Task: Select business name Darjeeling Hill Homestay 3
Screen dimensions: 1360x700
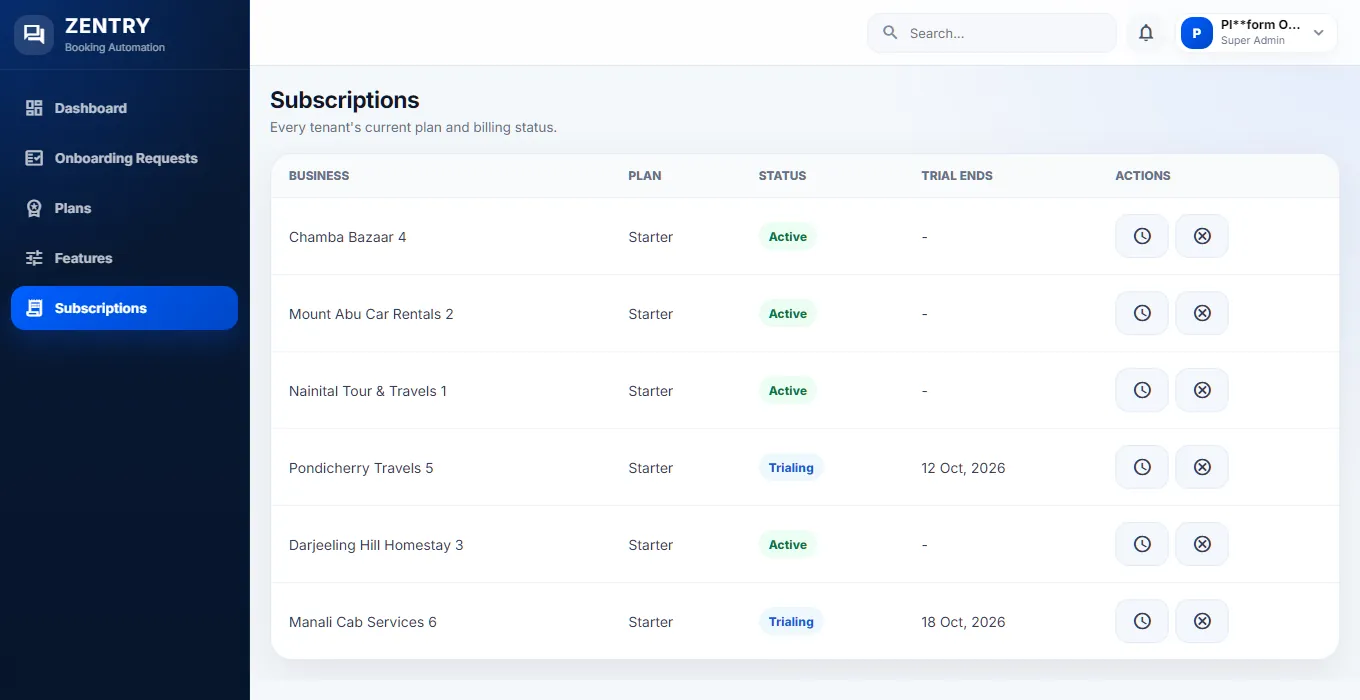Action: (376, 545)
